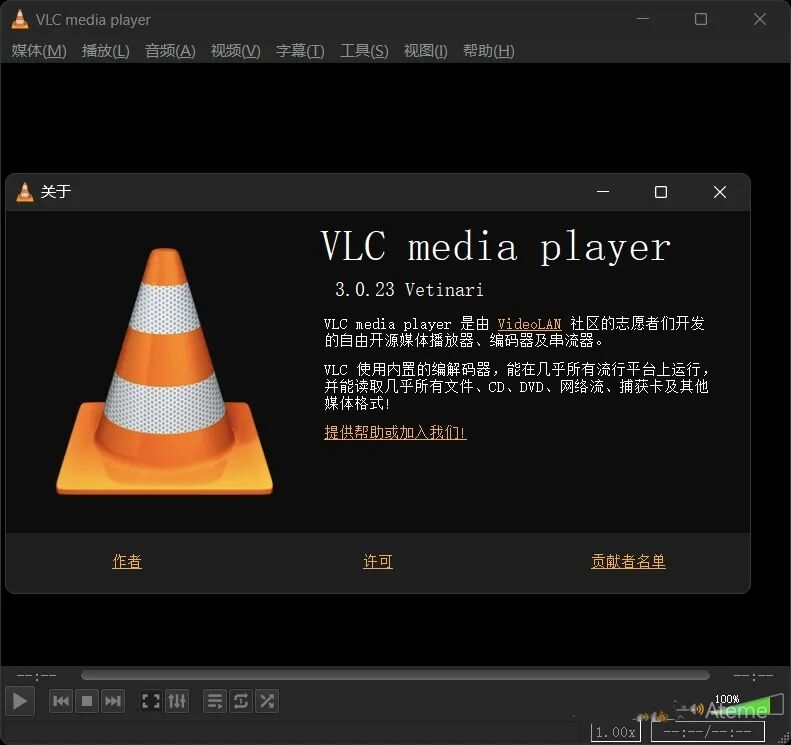Maximize the 关于 dialog

click(661, 192)
